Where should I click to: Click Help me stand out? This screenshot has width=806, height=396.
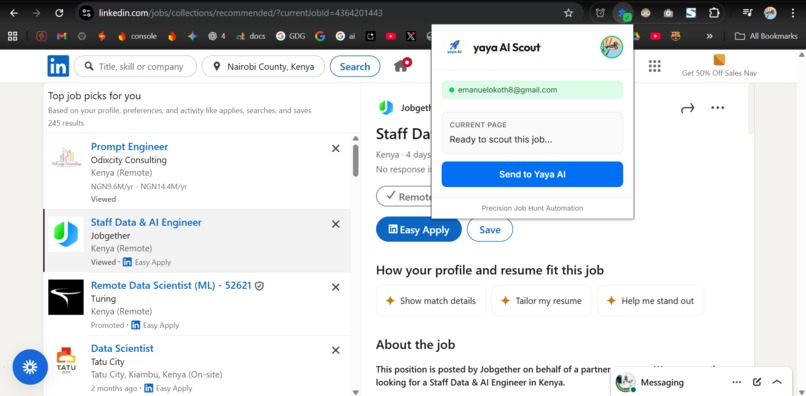650,301
